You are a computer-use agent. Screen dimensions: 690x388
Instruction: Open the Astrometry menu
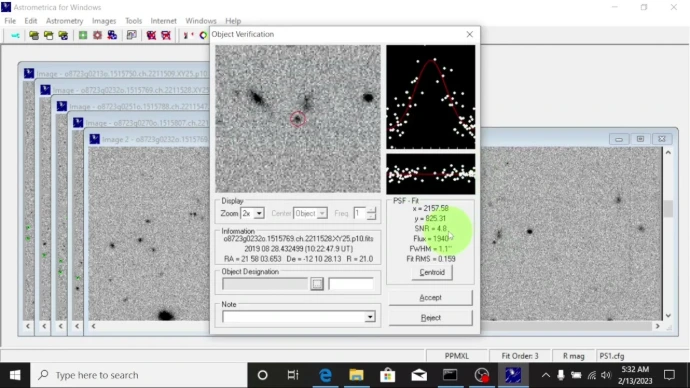[64, 21]
